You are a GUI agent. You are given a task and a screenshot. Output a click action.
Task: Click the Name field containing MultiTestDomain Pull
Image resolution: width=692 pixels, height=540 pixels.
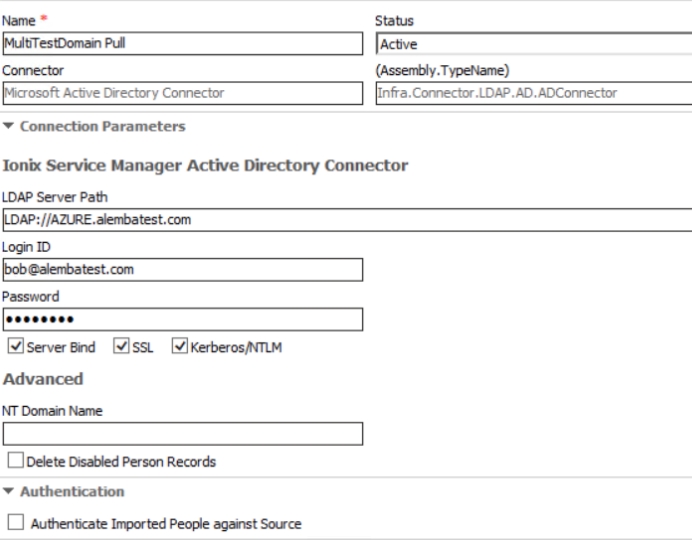[x=182, y=44]
